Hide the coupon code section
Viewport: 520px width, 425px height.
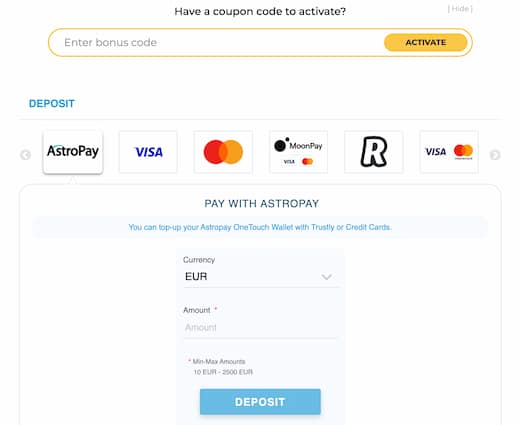tap(460, 9)
